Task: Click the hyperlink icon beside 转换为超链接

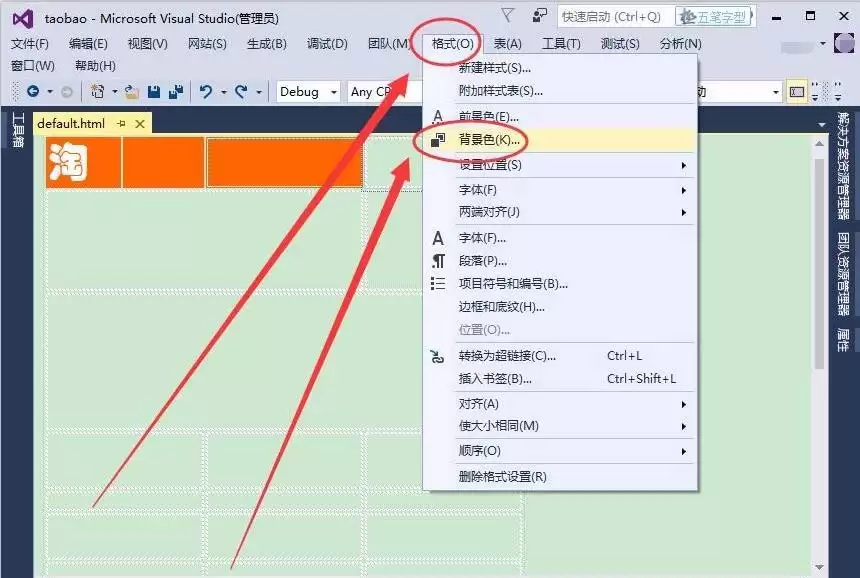Action: pos(437,356)
